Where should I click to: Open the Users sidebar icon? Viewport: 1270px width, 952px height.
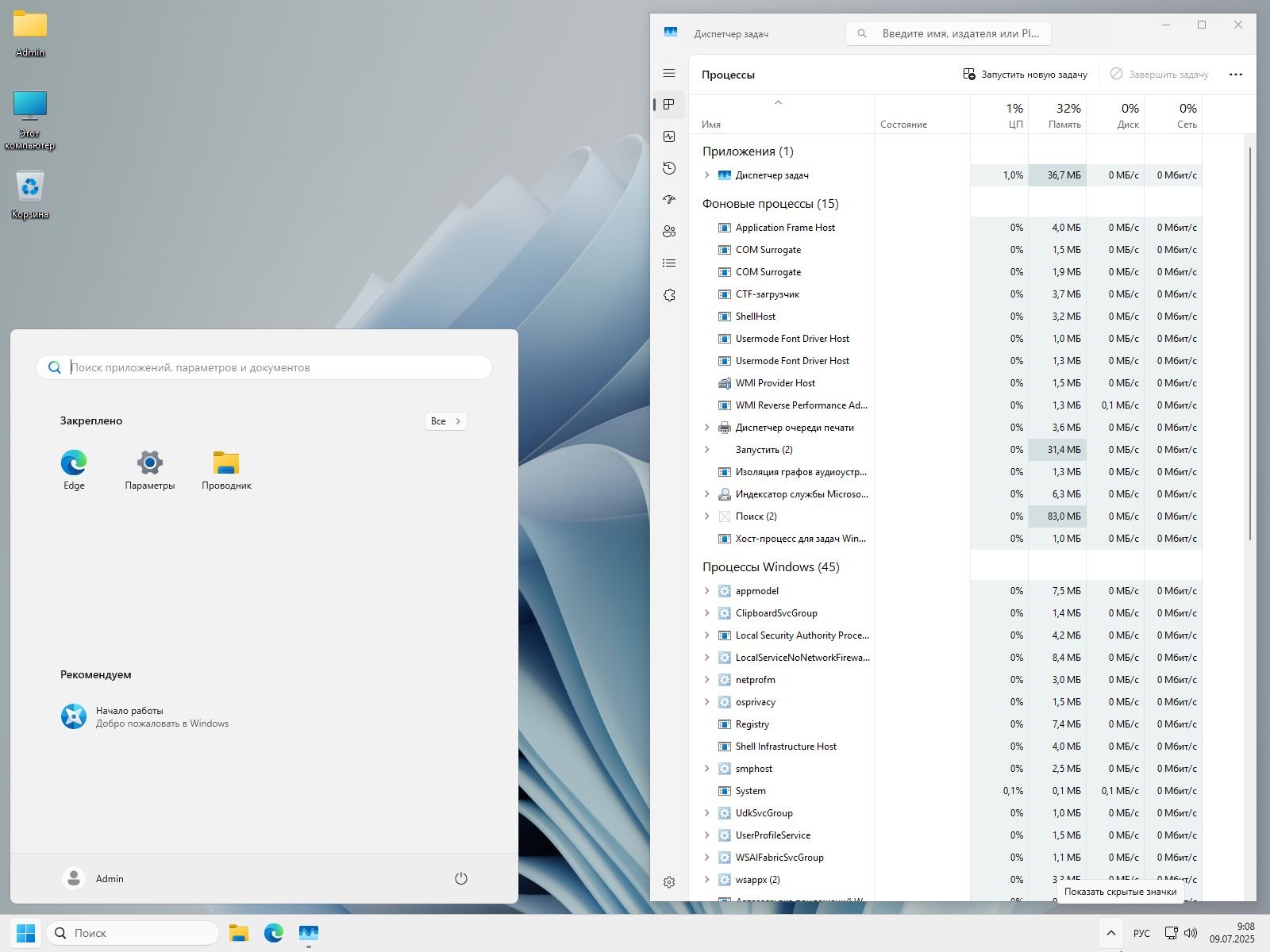[x=669, y=232]
